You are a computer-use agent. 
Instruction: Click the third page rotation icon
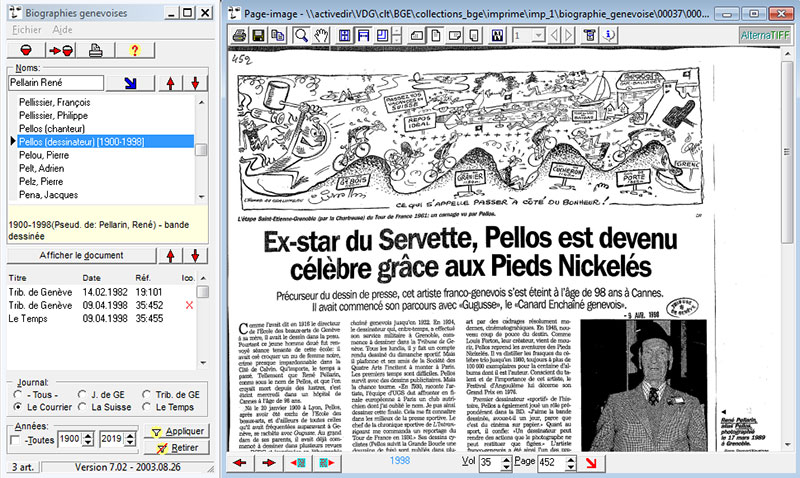(455, 35)
